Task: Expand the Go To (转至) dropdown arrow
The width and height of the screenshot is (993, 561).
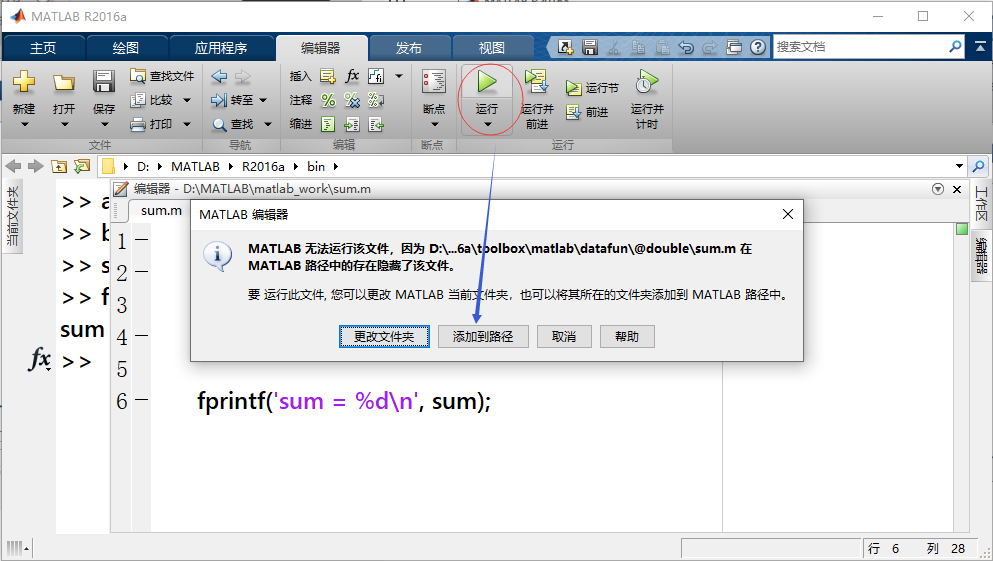Action: click(x=263, y=100)
